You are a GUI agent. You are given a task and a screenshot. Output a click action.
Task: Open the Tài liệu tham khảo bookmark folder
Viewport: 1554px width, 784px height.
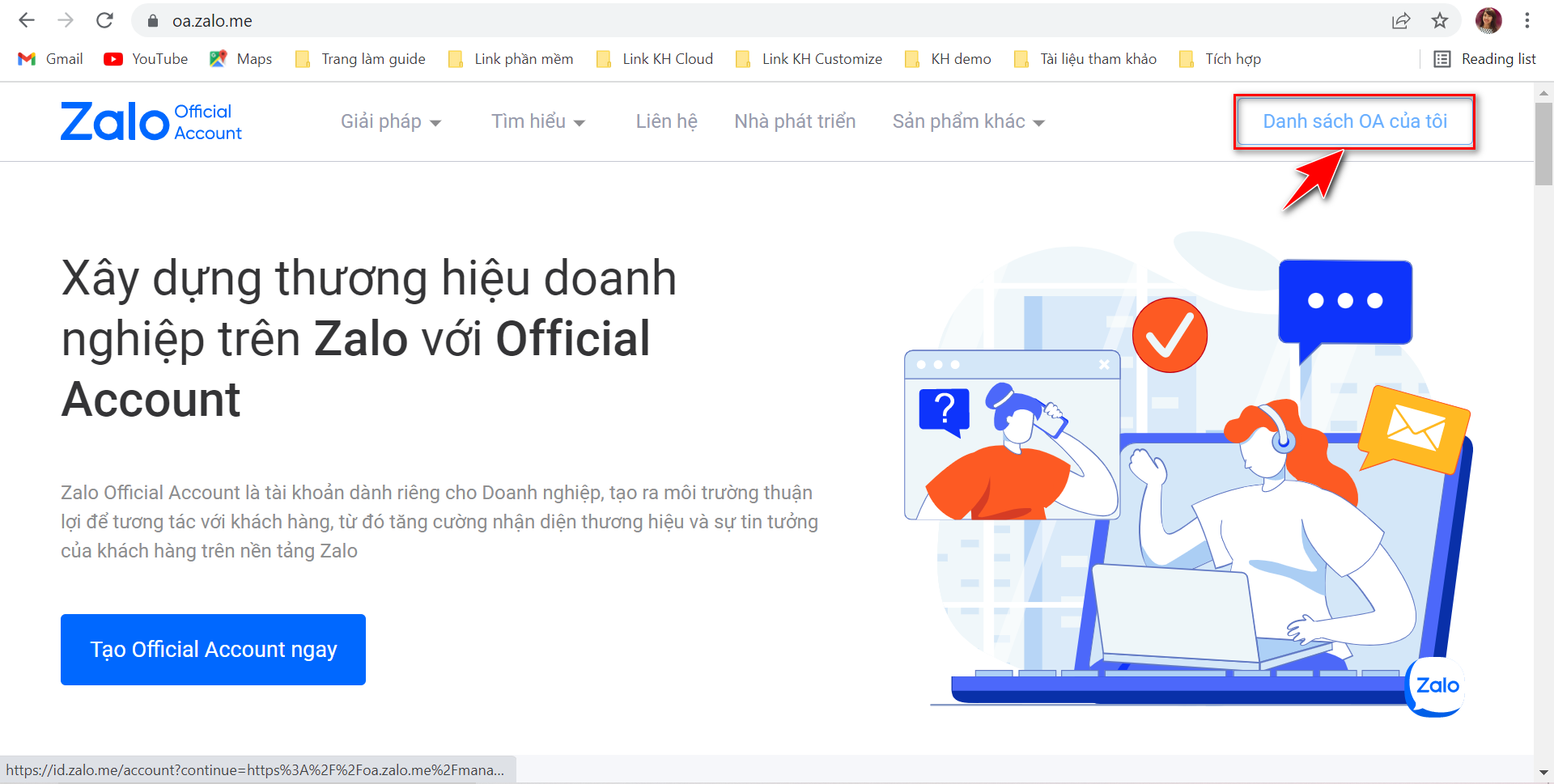point(1085,59)
